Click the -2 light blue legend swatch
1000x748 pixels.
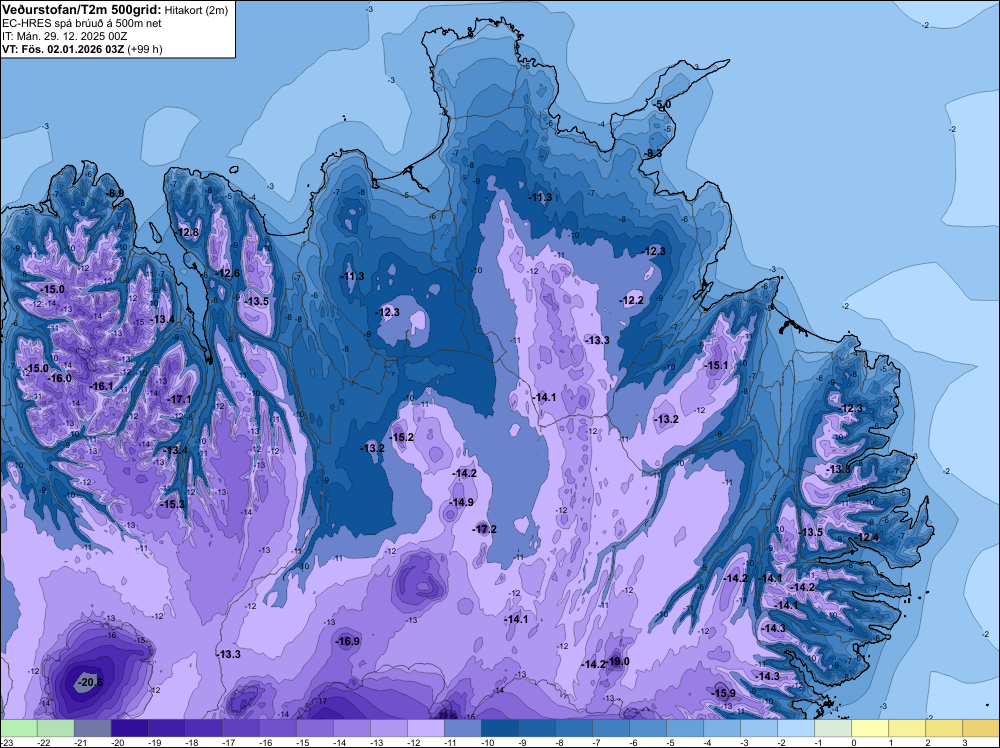click(795, 728)
